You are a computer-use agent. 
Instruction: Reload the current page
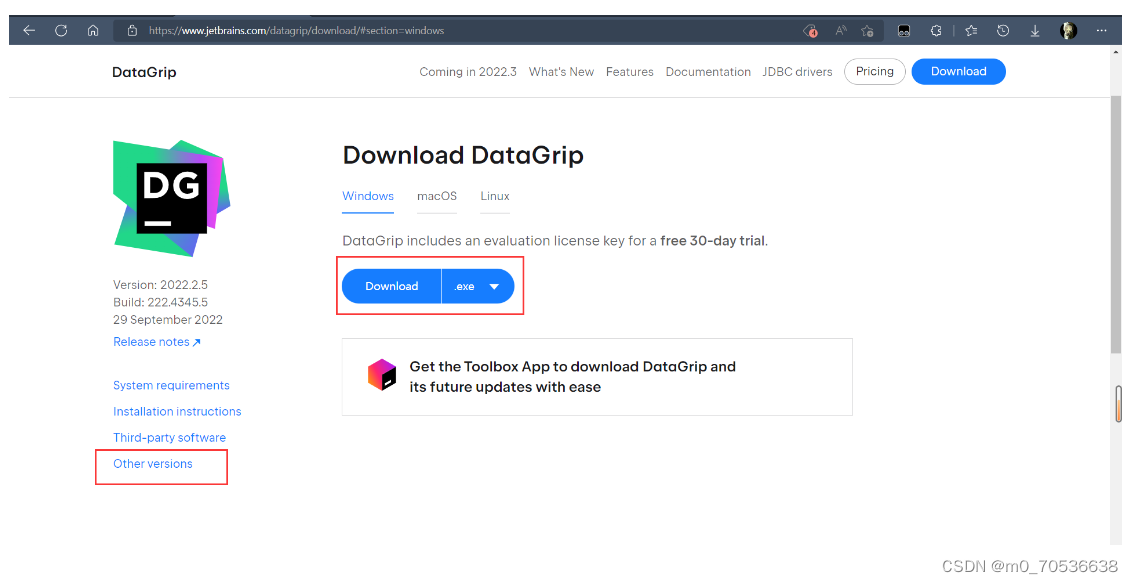[61, 30]
